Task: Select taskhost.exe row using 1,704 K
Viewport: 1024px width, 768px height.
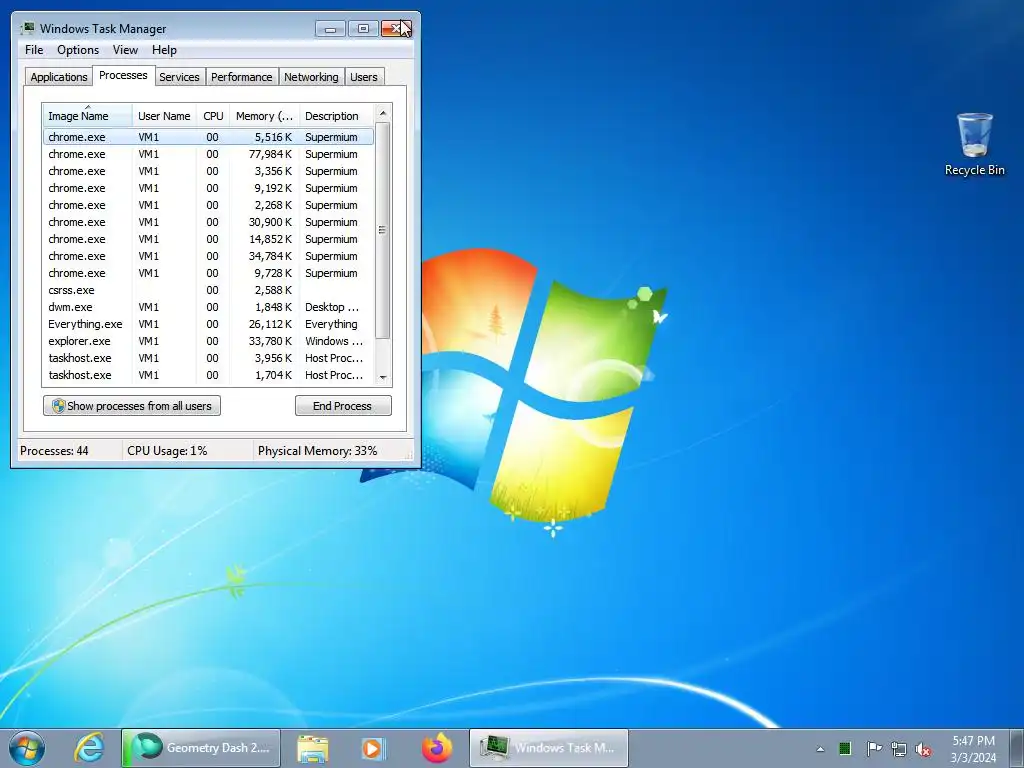Action: click(208, 375)
